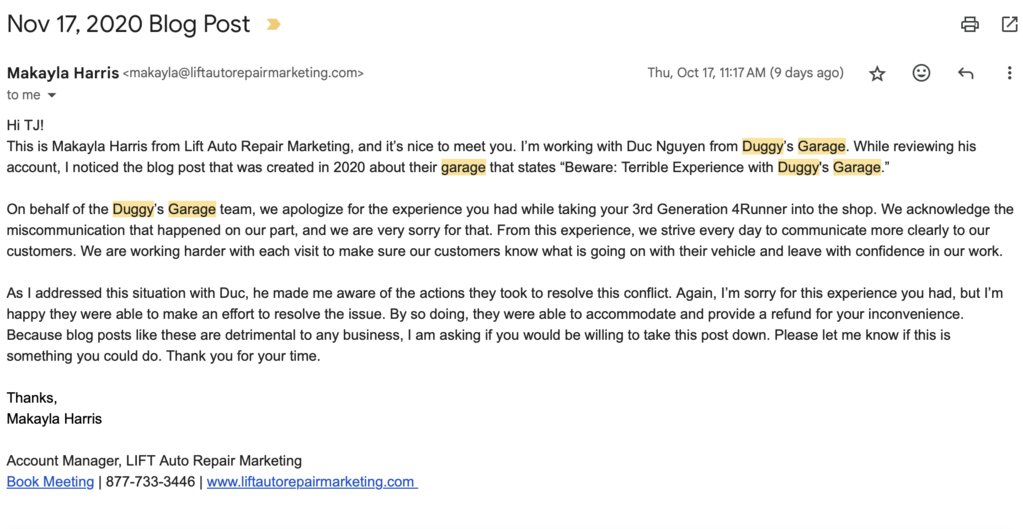Open the Book Meeting link

pos(50,482)
